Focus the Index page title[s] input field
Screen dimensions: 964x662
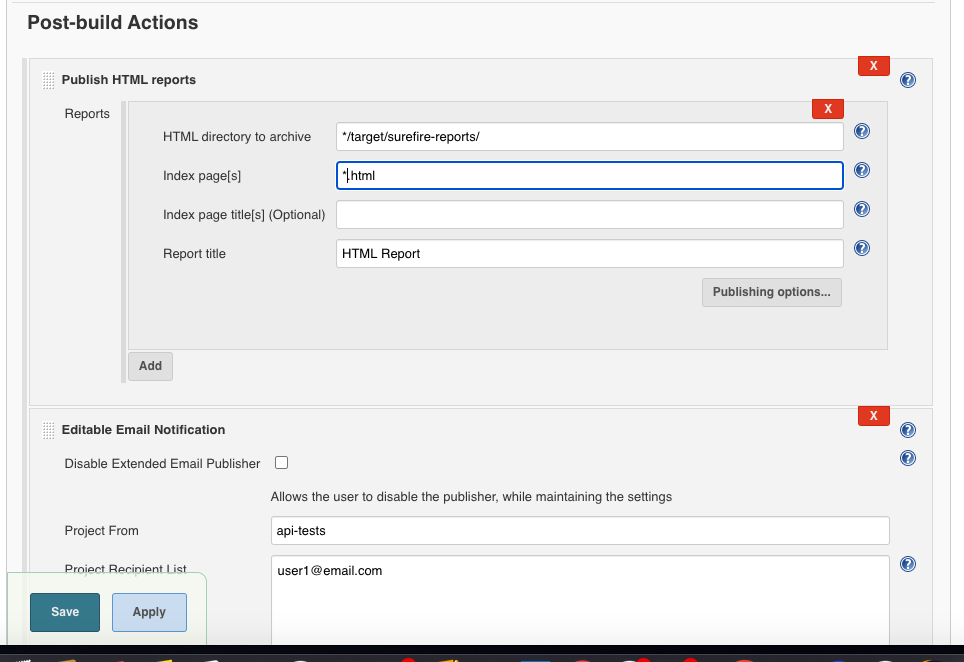pos(590,215)
